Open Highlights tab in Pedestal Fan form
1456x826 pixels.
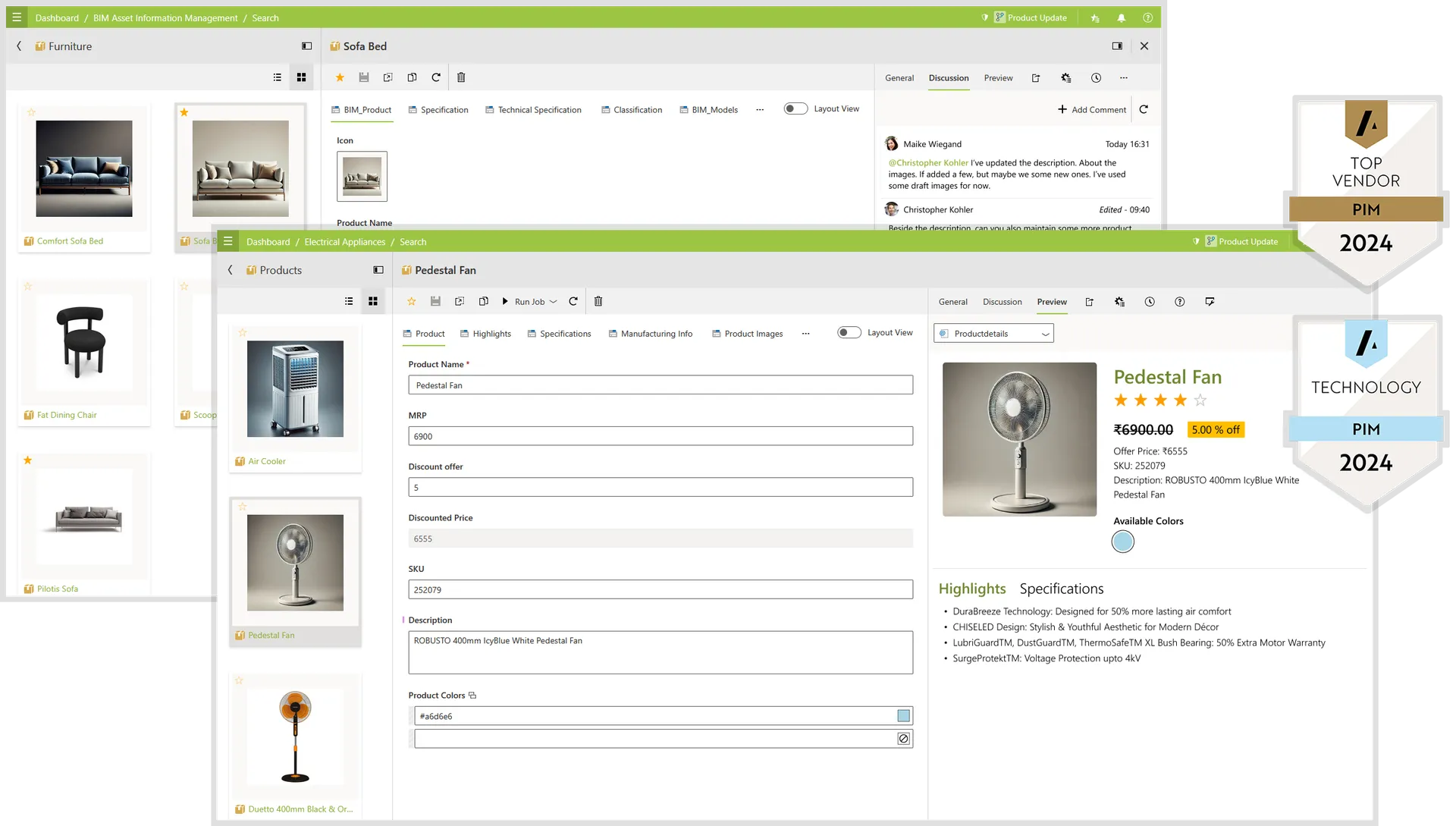[x=485, y=334]
